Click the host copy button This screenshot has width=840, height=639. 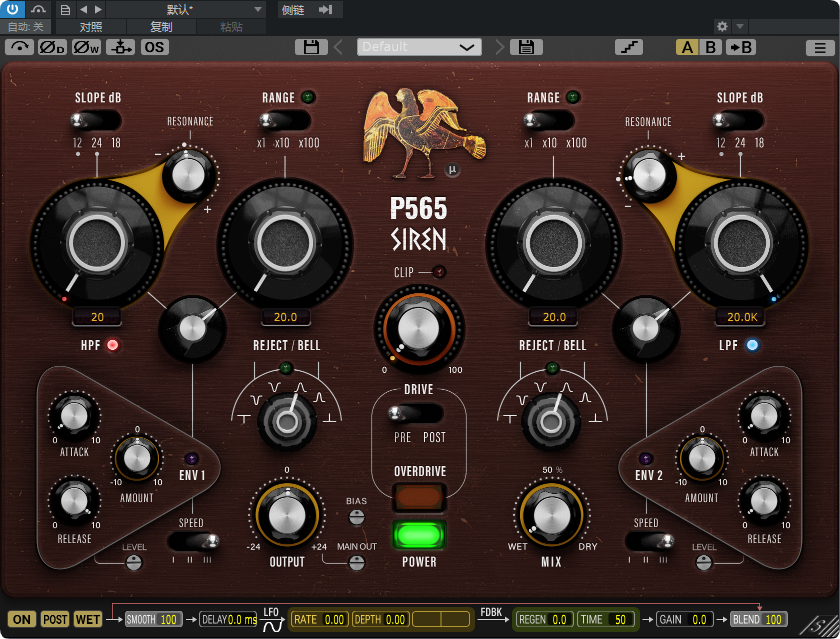pyautogui.click(x=161, y=27)
